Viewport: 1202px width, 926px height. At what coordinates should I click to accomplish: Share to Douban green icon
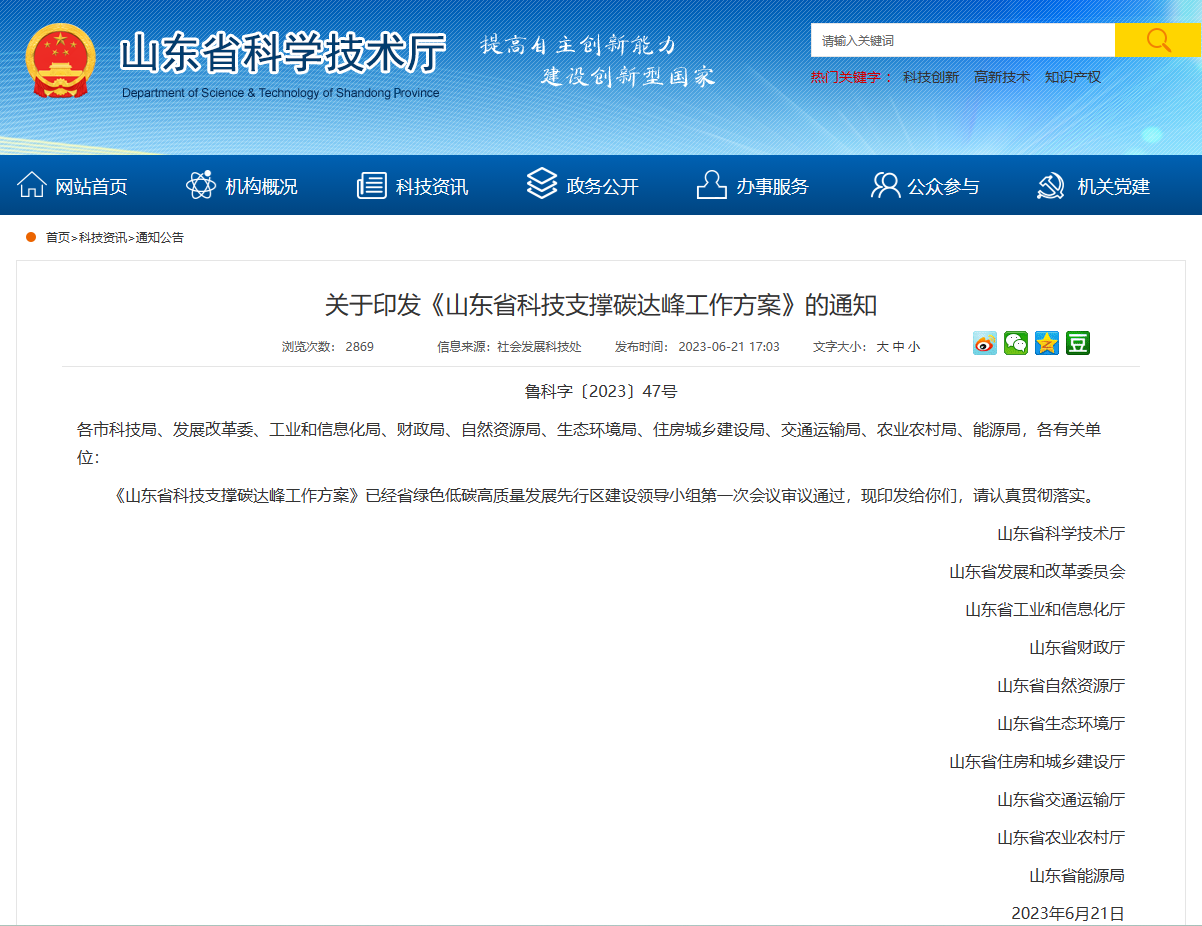[1078, 344]
